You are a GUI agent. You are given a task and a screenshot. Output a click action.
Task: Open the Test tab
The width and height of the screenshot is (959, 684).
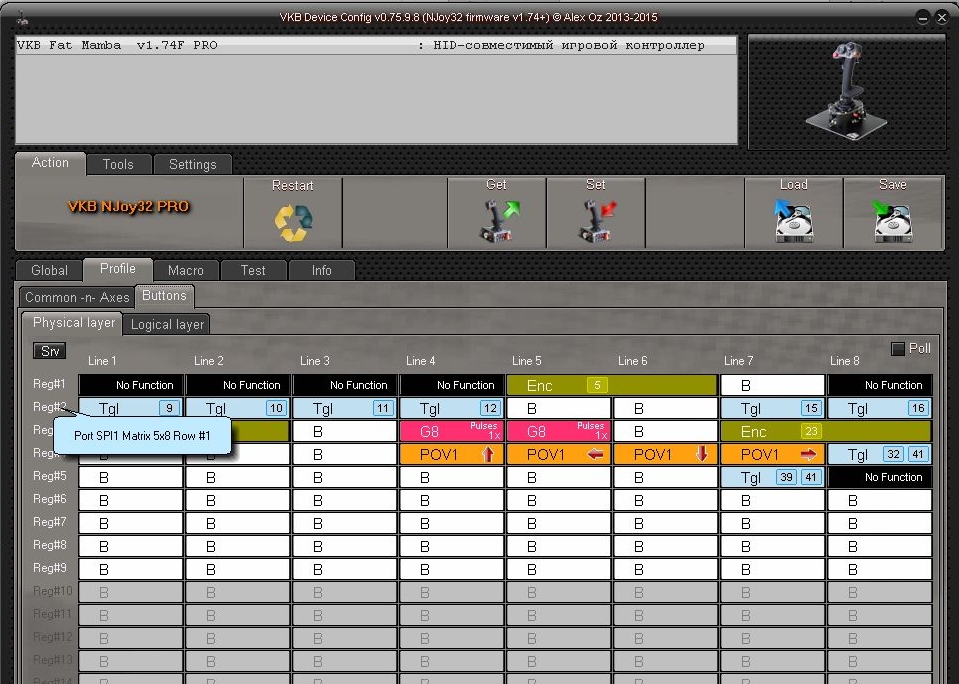coord(253,270)
